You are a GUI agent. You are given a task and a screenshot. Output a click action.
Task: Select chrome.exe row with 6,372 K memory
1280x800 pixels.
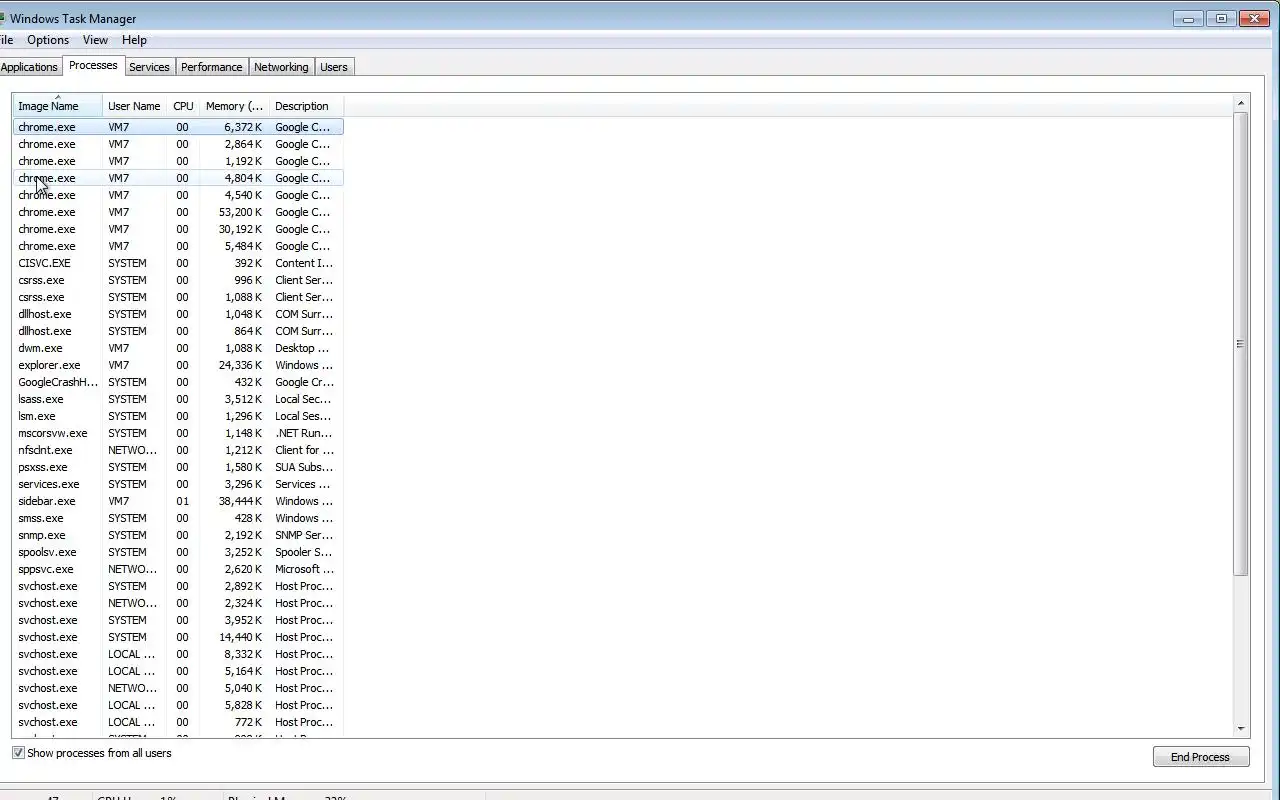coord(178,127)
